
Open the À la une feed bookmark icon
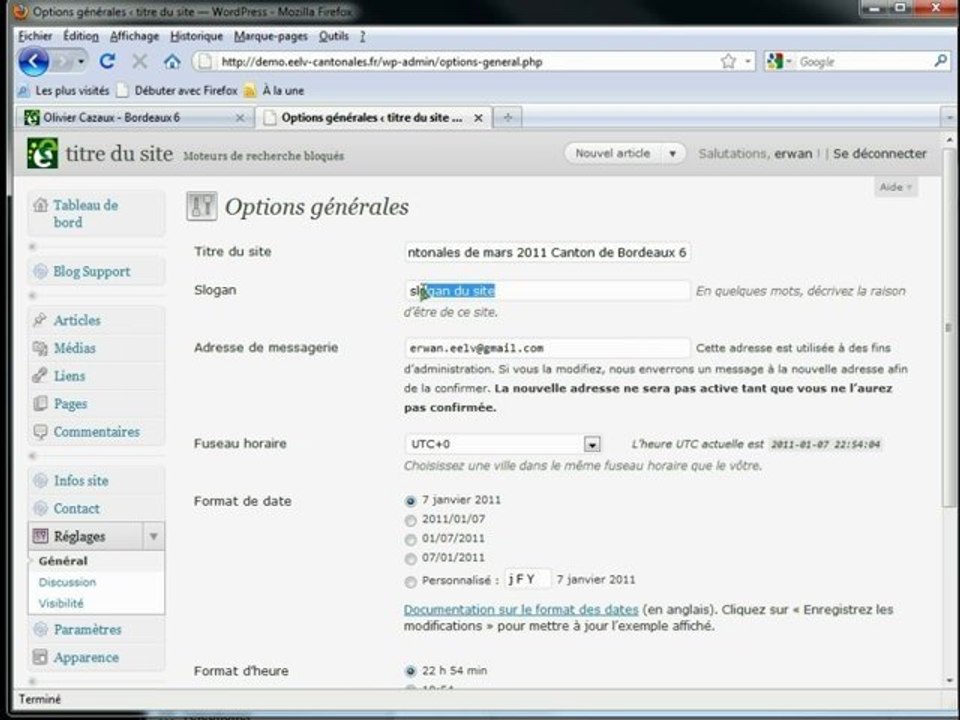point(250,91)
